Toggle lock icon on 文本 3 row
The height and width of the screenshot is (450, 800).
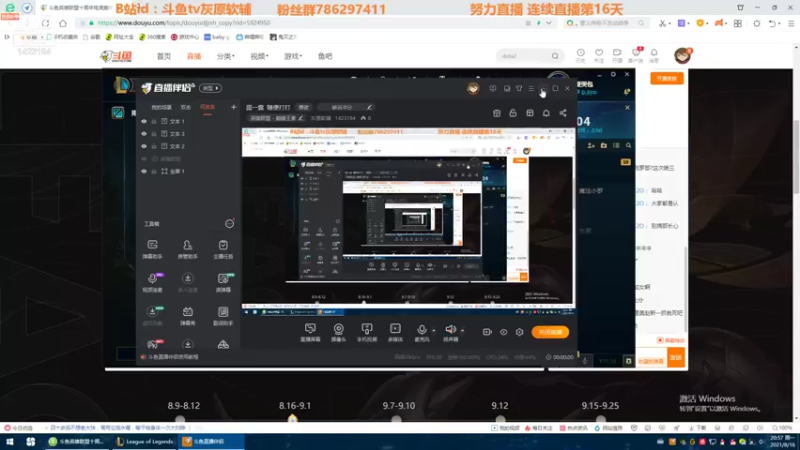(154, 134)
